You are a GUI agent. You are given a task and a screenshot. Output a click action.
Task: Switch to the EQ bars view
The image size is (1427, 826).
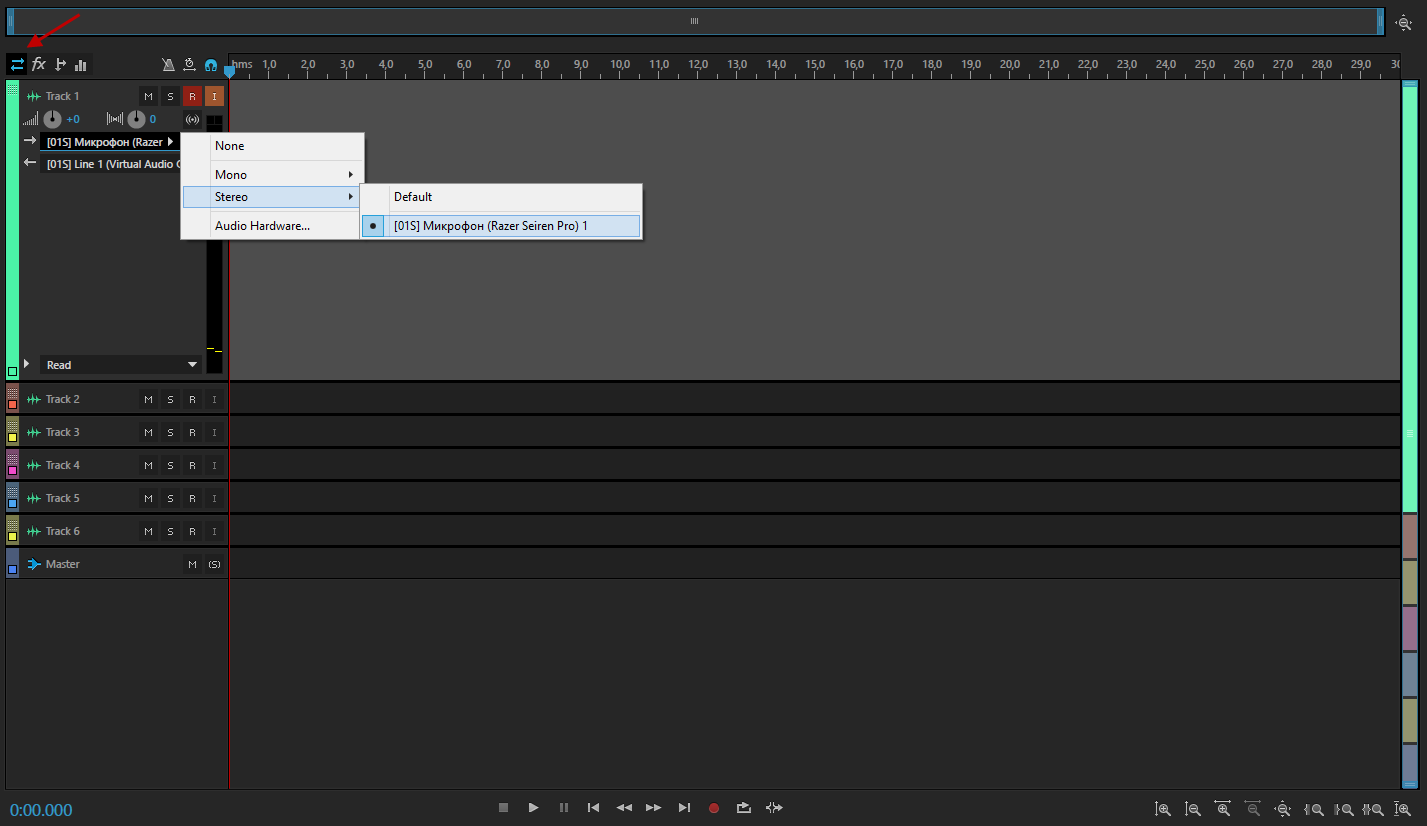tap(81, 65)
